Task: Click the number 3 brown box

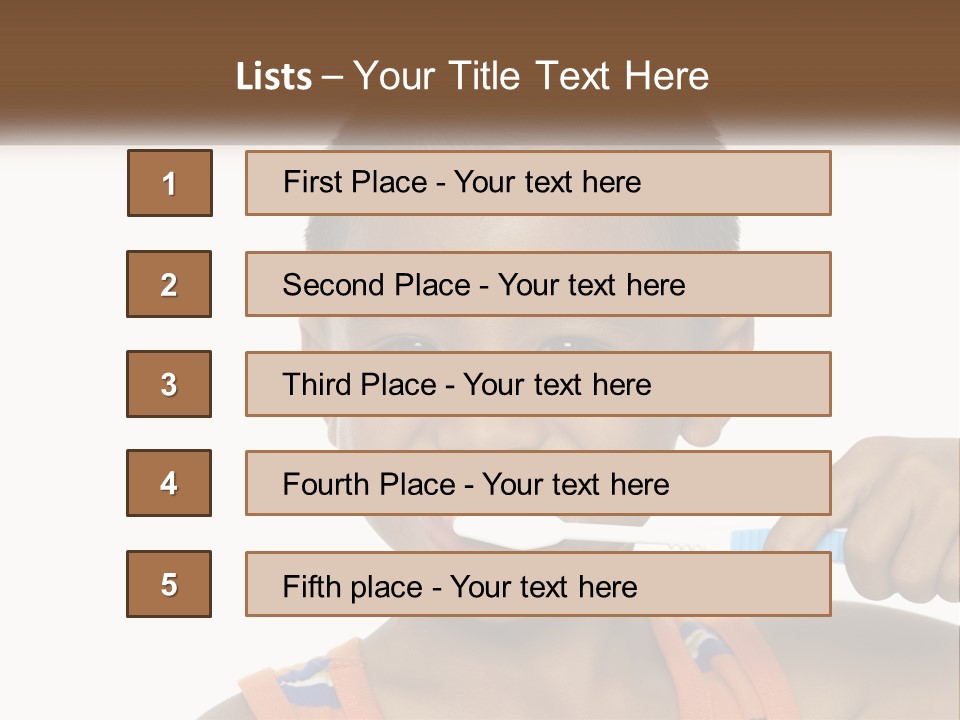Action: click(169, 384)
